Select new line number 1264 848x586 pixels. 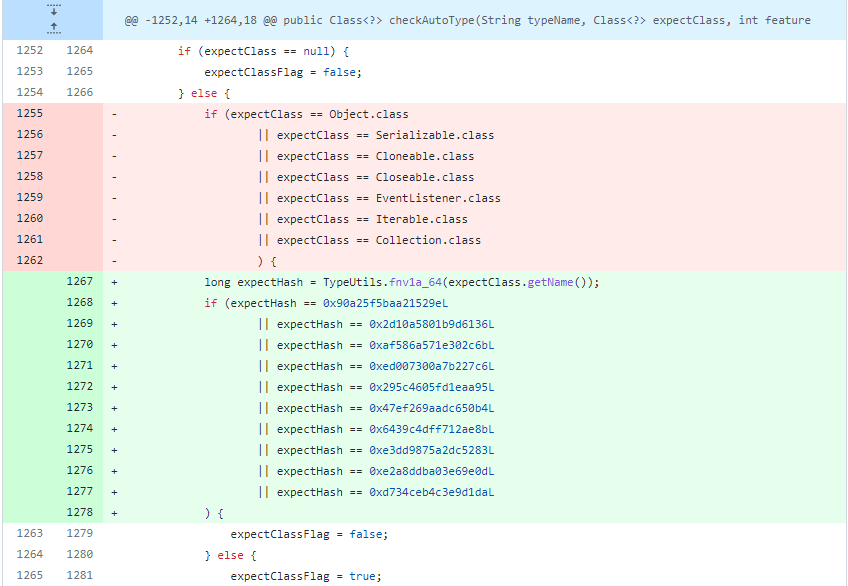click(80, 51)
